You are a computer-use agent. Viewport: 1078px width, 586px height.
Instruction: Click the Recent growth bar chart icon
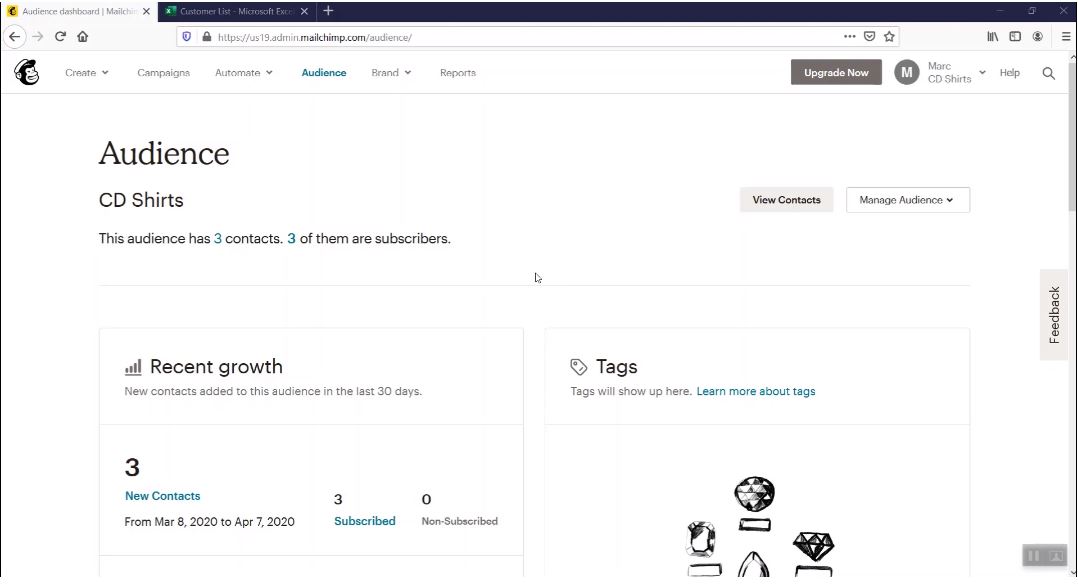pos(133,367)
